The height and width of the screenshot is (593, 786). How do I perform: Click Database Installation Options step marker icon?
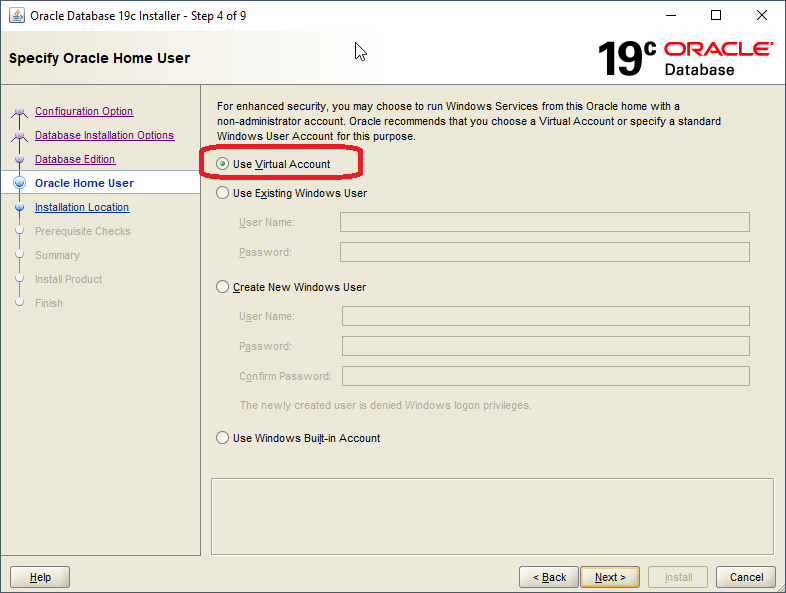(20, 135)
